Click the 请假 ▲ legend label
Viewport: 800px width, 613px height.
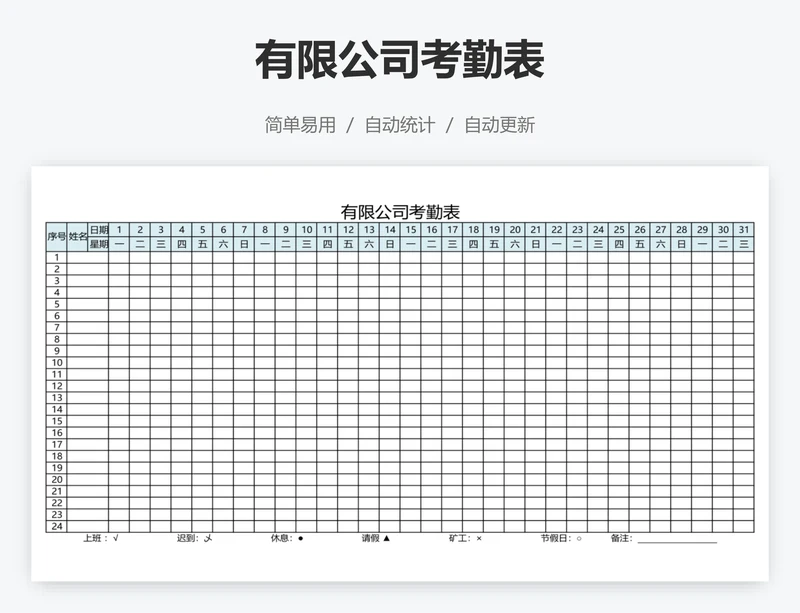click(x=376, y=538)
